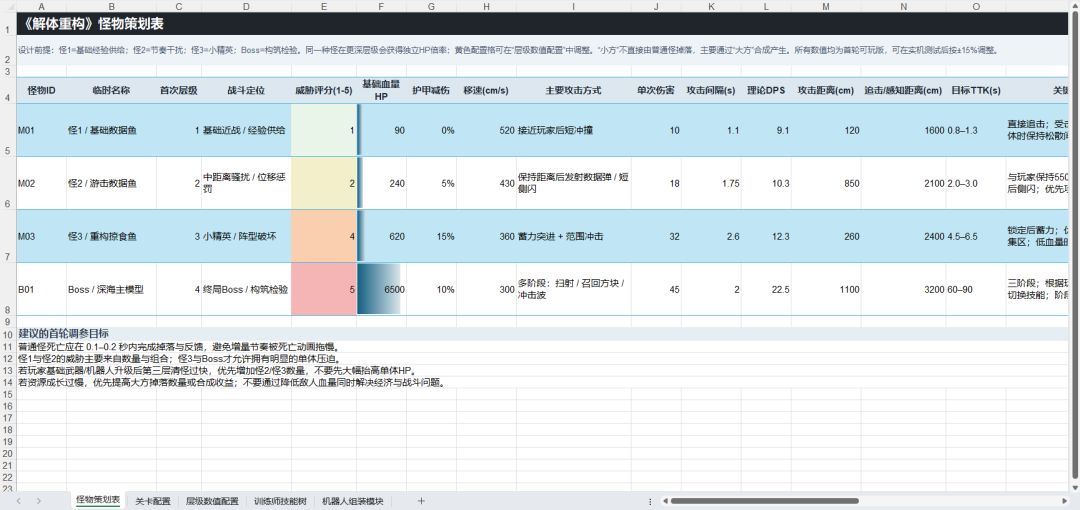Click the horizontal scrollbar thumb
The width and height of the screenshot is (1080, 510).
(x=765, y=501)
